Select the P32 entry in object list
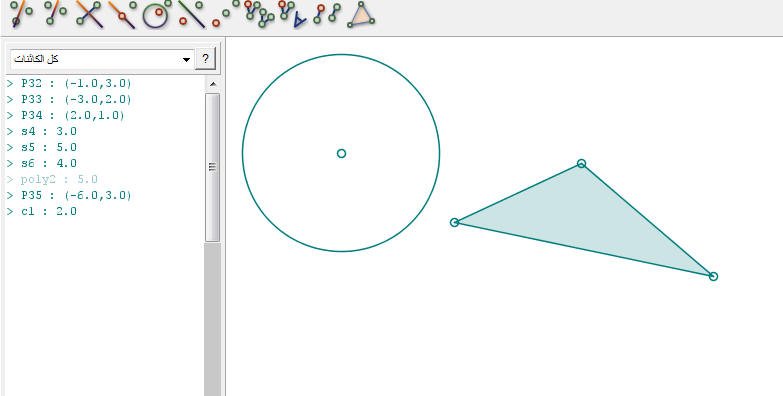The image size is (783, 396). pyautogui.click(x=69, y=83)
